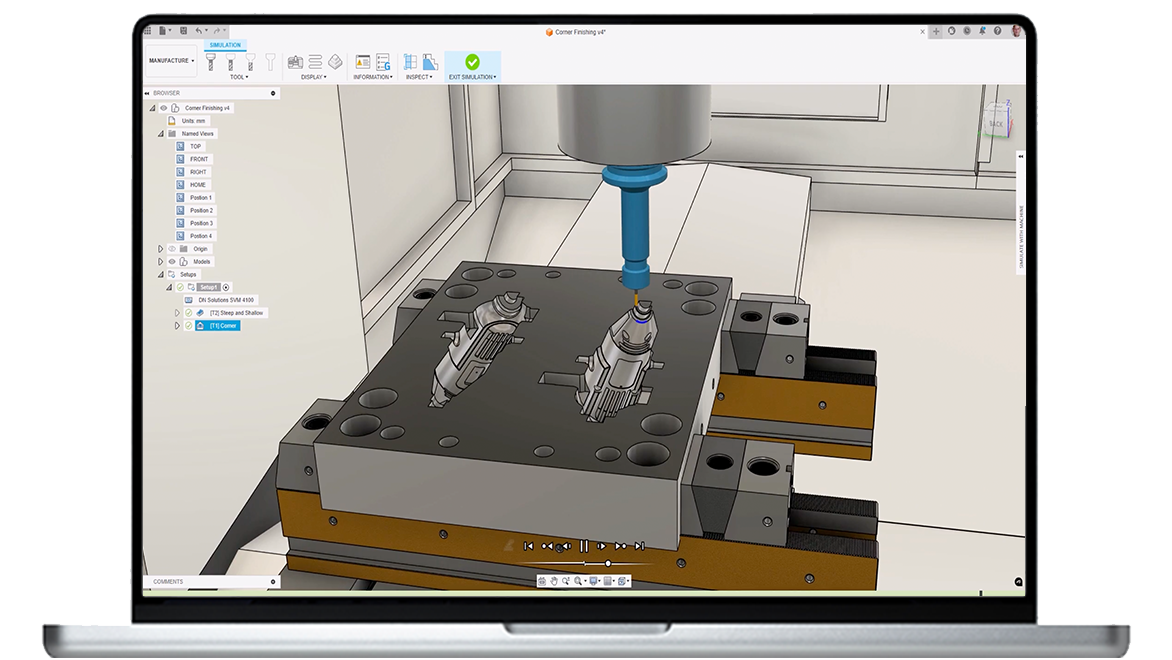Click the stock display icon
The height and width of the screenshot is (660, 1172).
tap(336, 62)
